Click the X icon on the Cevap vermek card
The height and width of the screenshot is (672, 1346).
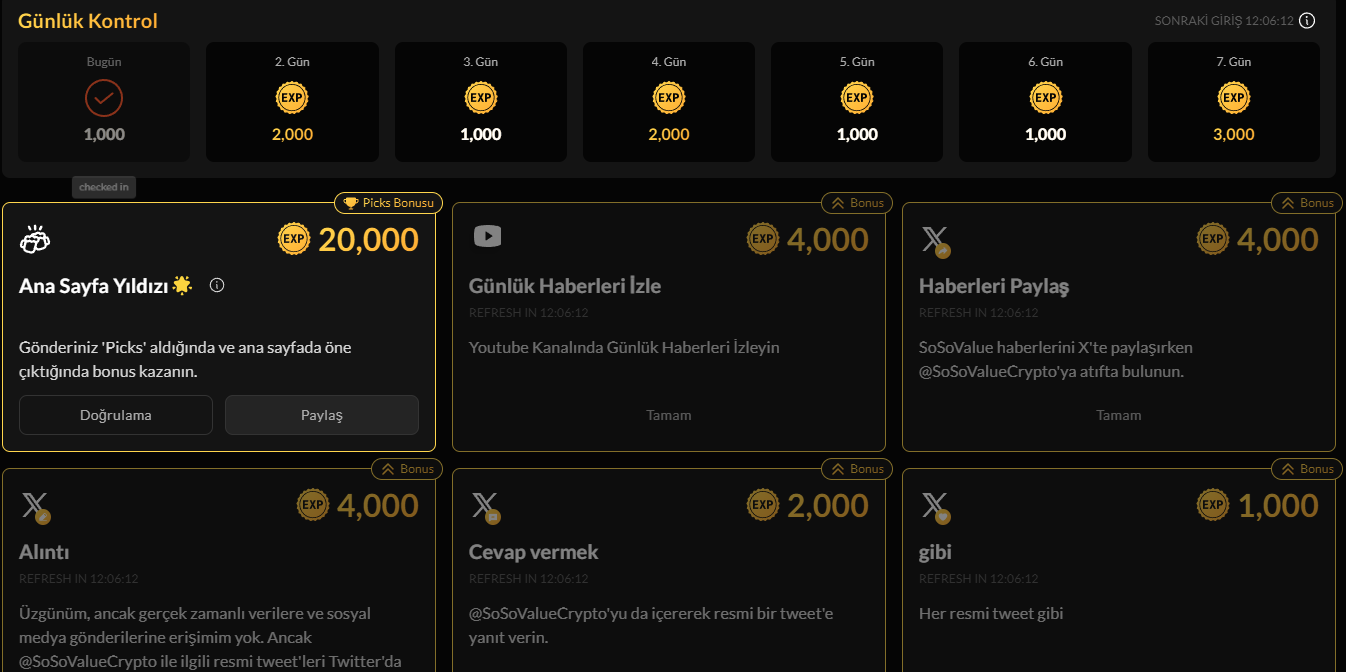click(484, 506)
